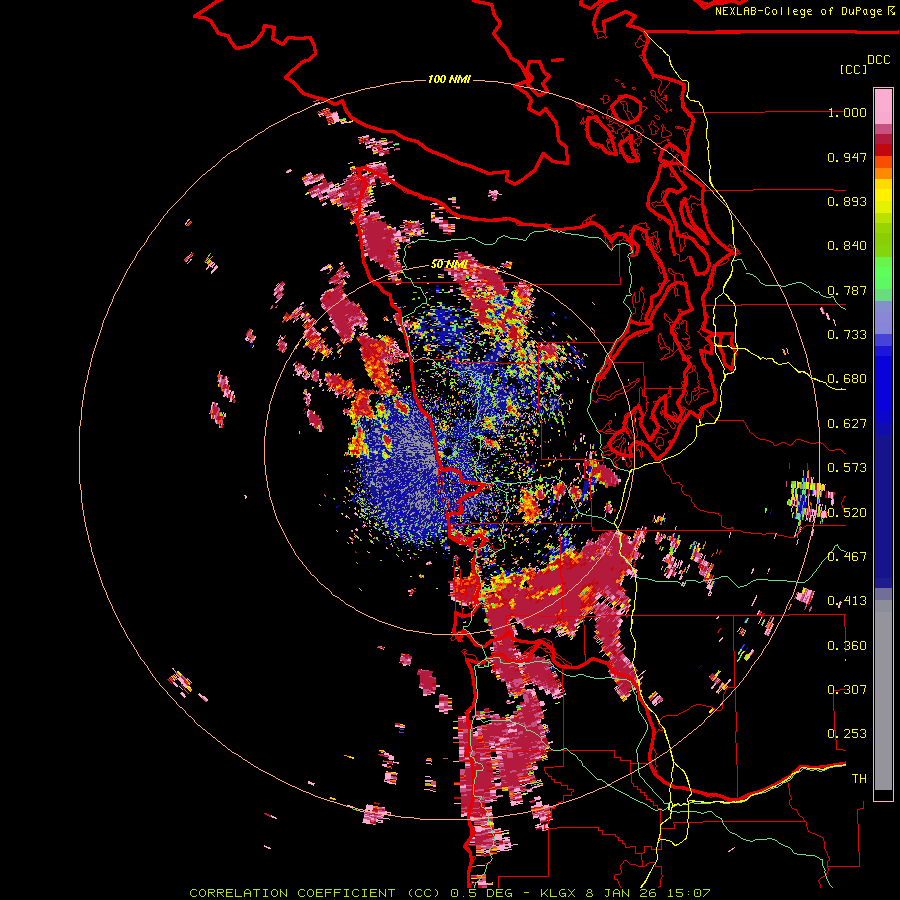900x900 pixels.
Task: Click the [CC] units label
Action: tap(854, 69)
